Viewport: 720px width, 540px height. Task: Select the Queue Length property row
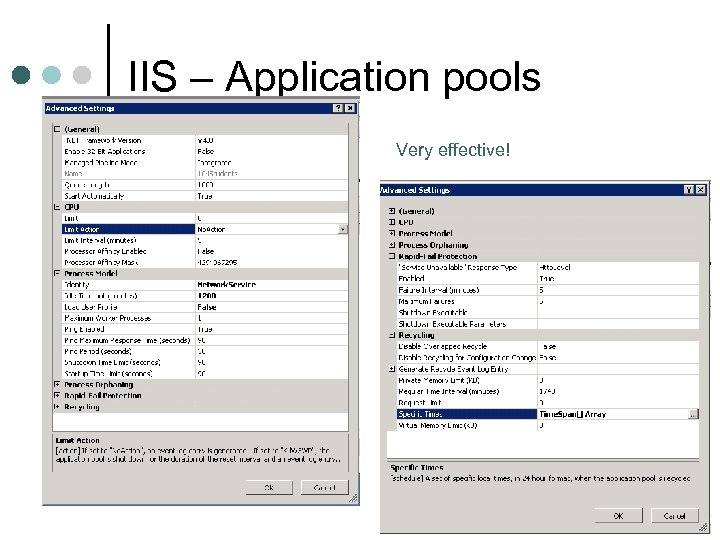[x=205, y=185]
